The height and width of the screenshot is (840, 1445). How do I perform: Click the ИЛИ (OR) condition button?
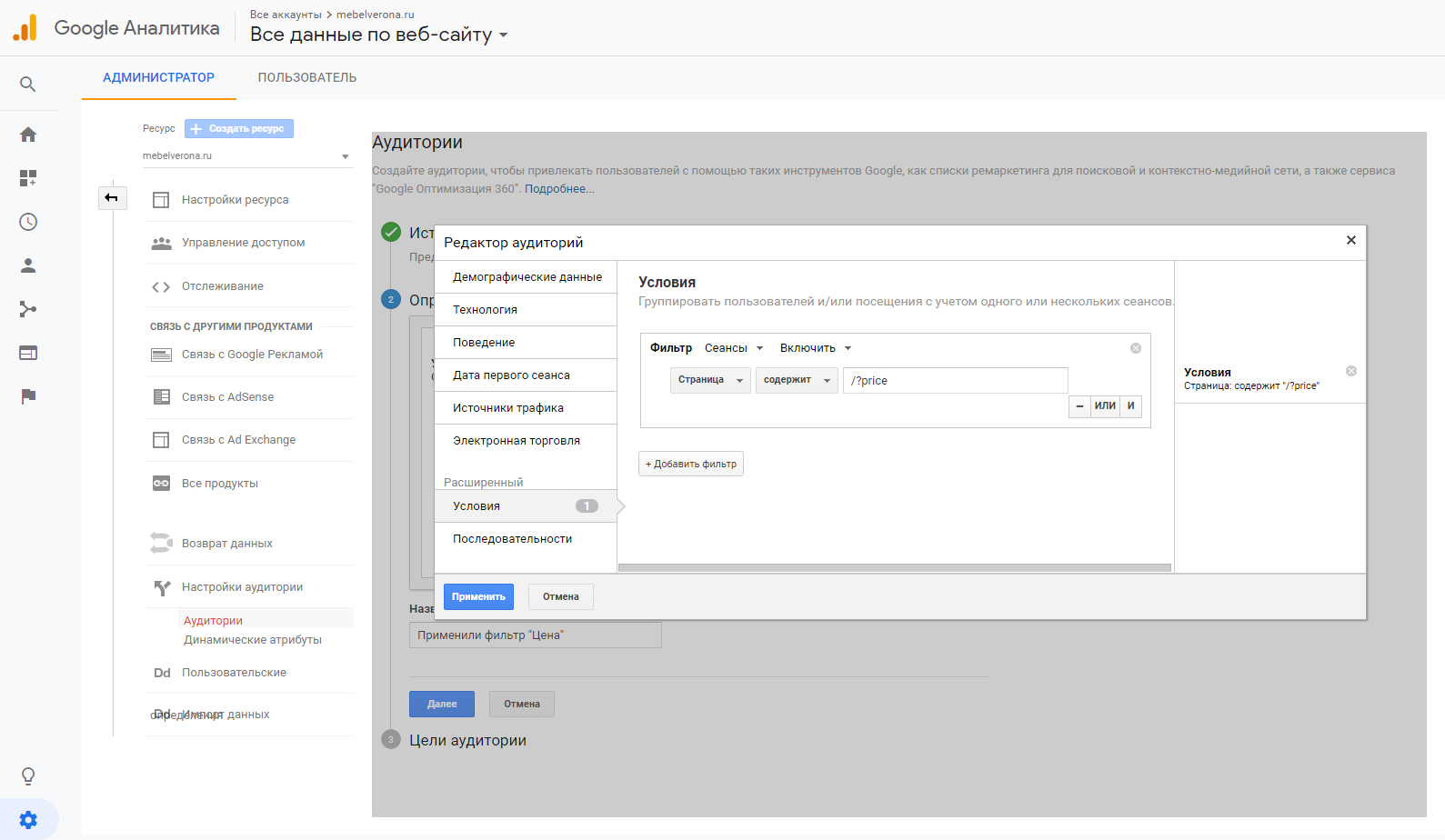1105,406
